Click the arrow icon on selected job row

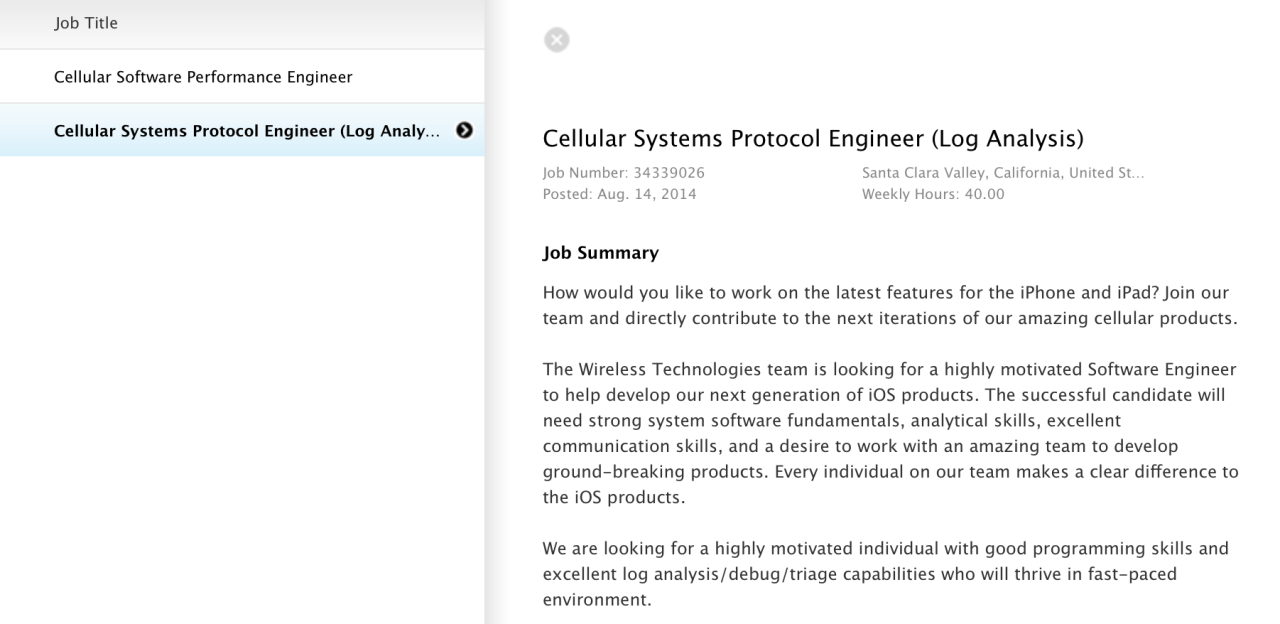tap(464, 130)
